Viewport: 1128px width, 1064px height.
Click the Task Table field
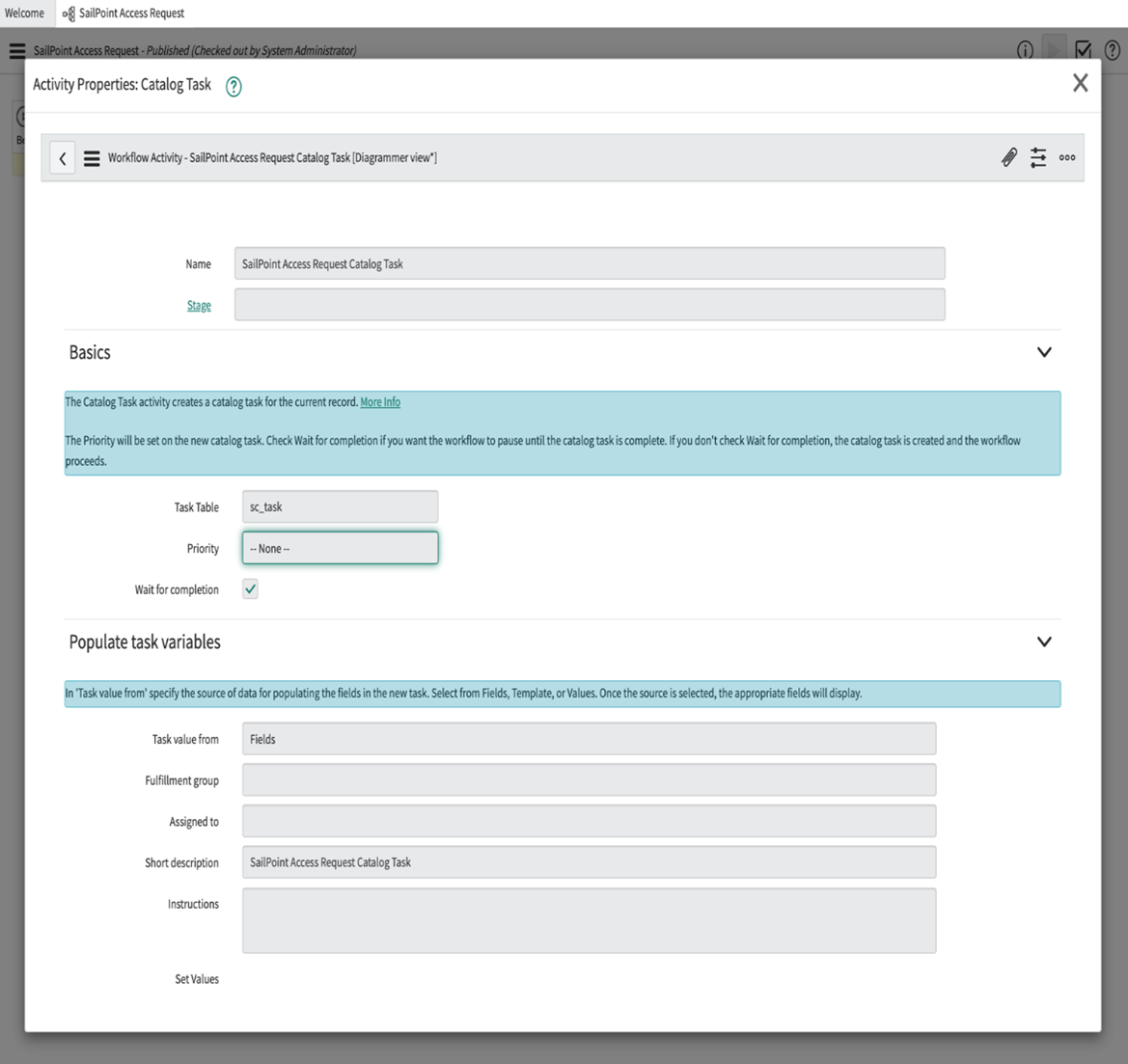341,507
